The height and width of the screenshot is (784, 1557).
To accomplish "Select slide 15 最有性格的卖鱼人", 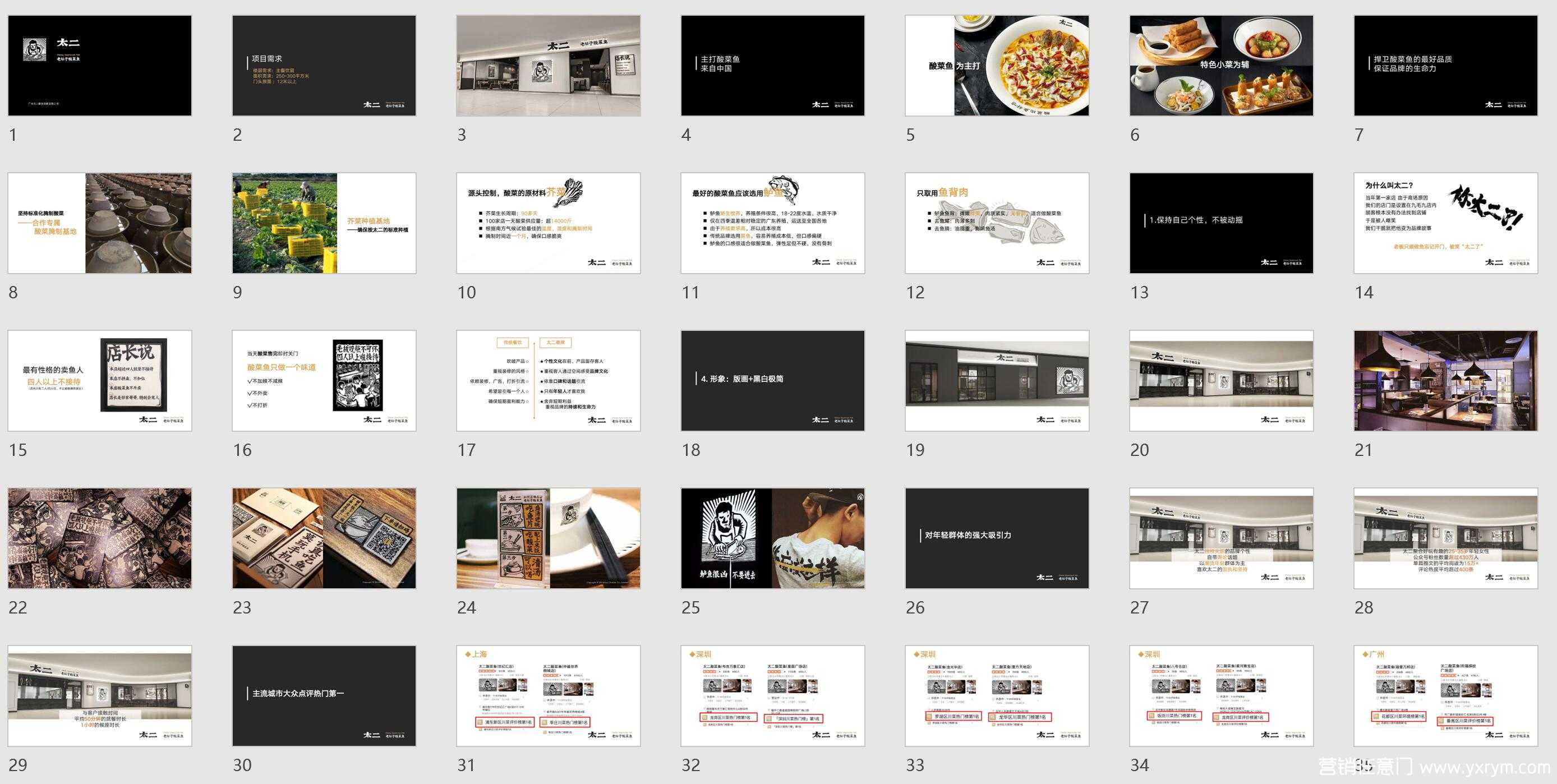I will click(x=100, y=381).
